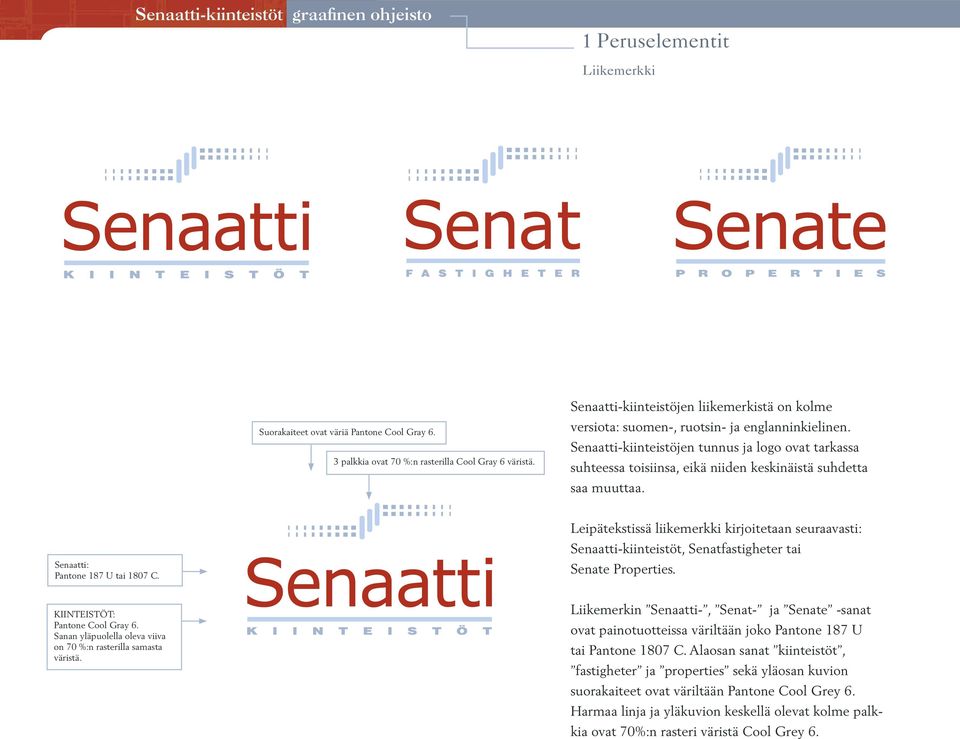Click the line "suorakaiteet ovat väriltään Pantone Cool Grey 6."
The image size is (960, 739).
(x=713, y=691)
